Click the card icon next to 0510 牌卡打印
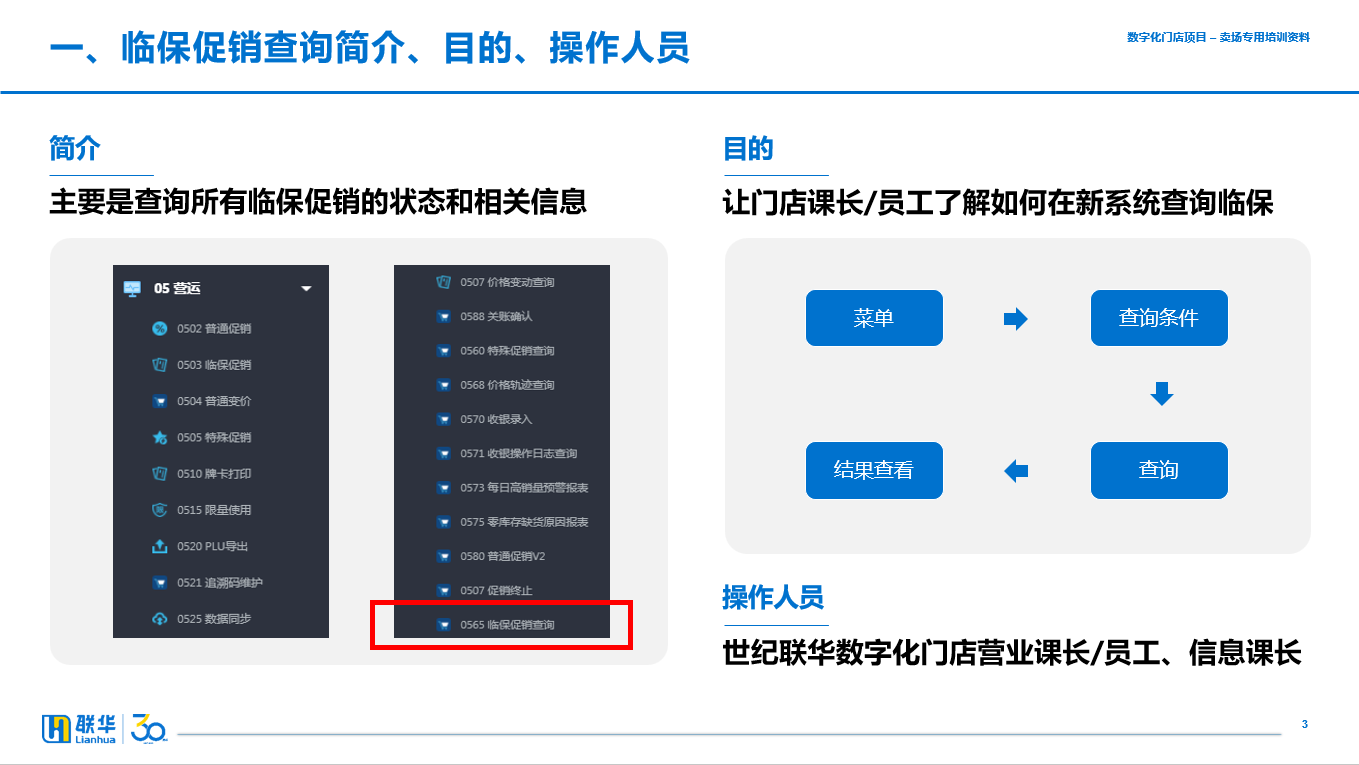 pyautogui.click(x=159, y=474)
